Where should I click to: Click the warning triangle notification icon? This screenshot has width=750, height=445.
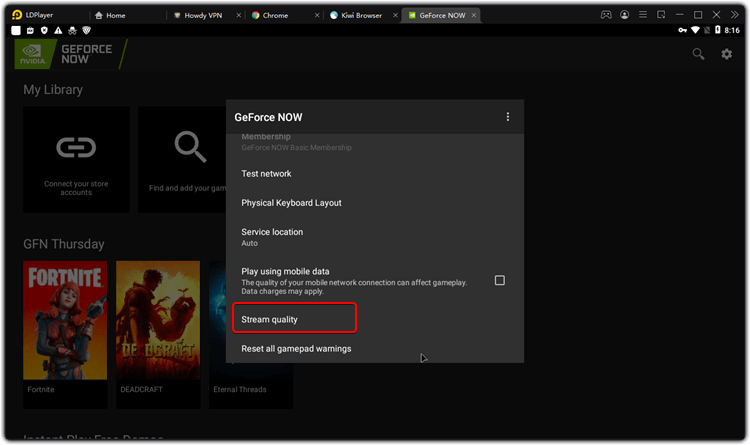coord(58,31)
